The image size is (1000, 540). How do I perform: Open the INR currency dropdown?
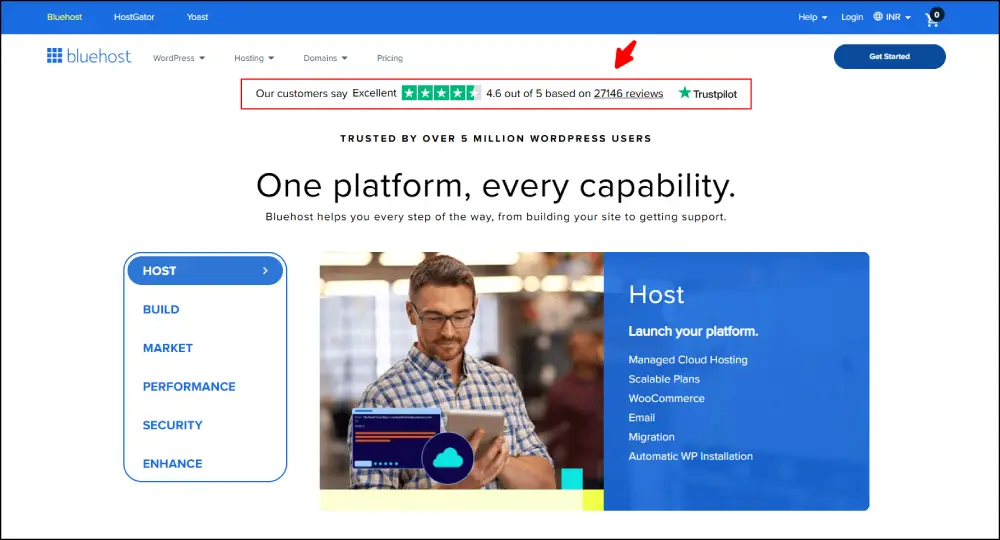(898, 17)
